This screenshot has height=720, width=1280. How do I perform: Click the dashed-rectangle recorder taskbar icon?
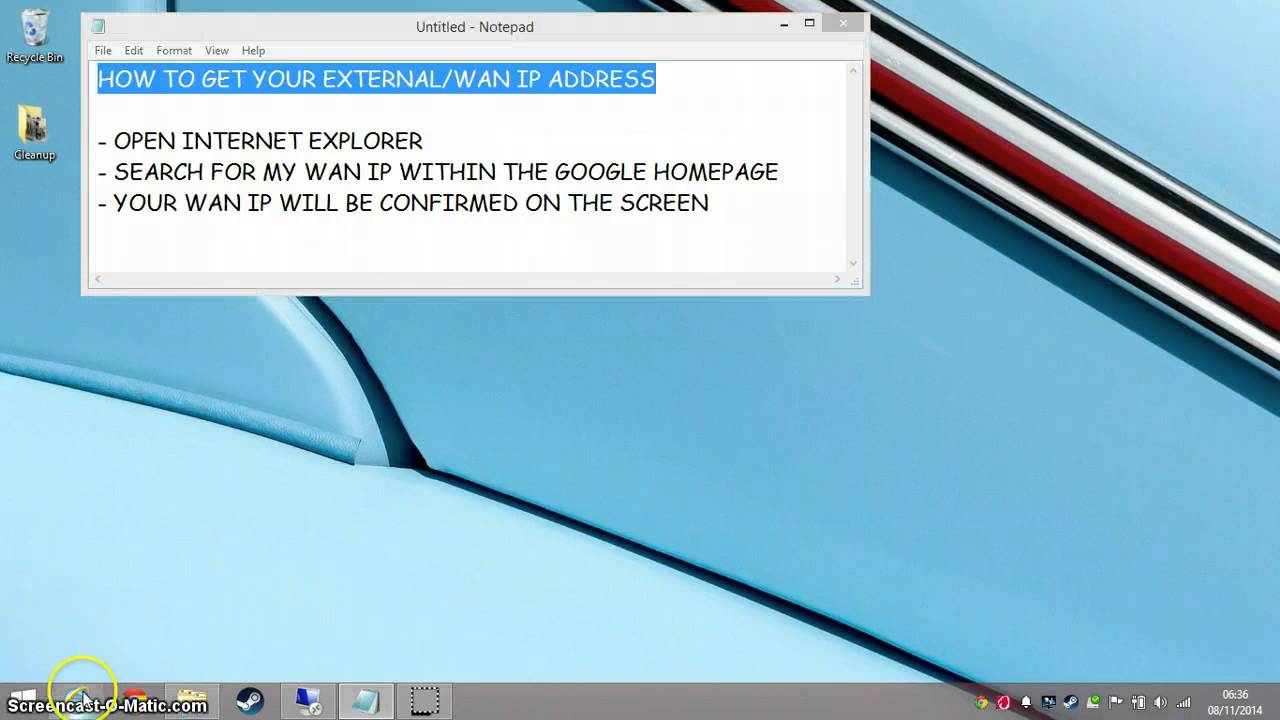pyautogui.click(x=425, y=701)
